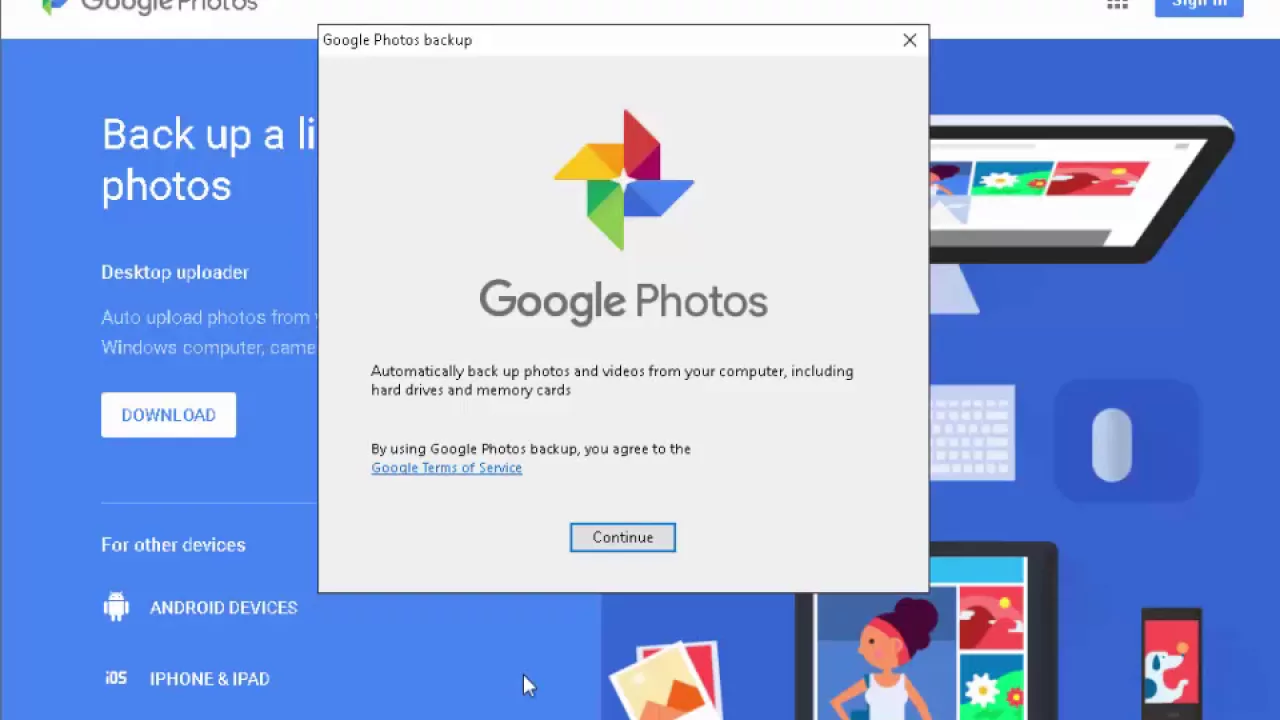
Task: Click the 'Automatically back up photos' description text
Action: click(x=612, y=380)
